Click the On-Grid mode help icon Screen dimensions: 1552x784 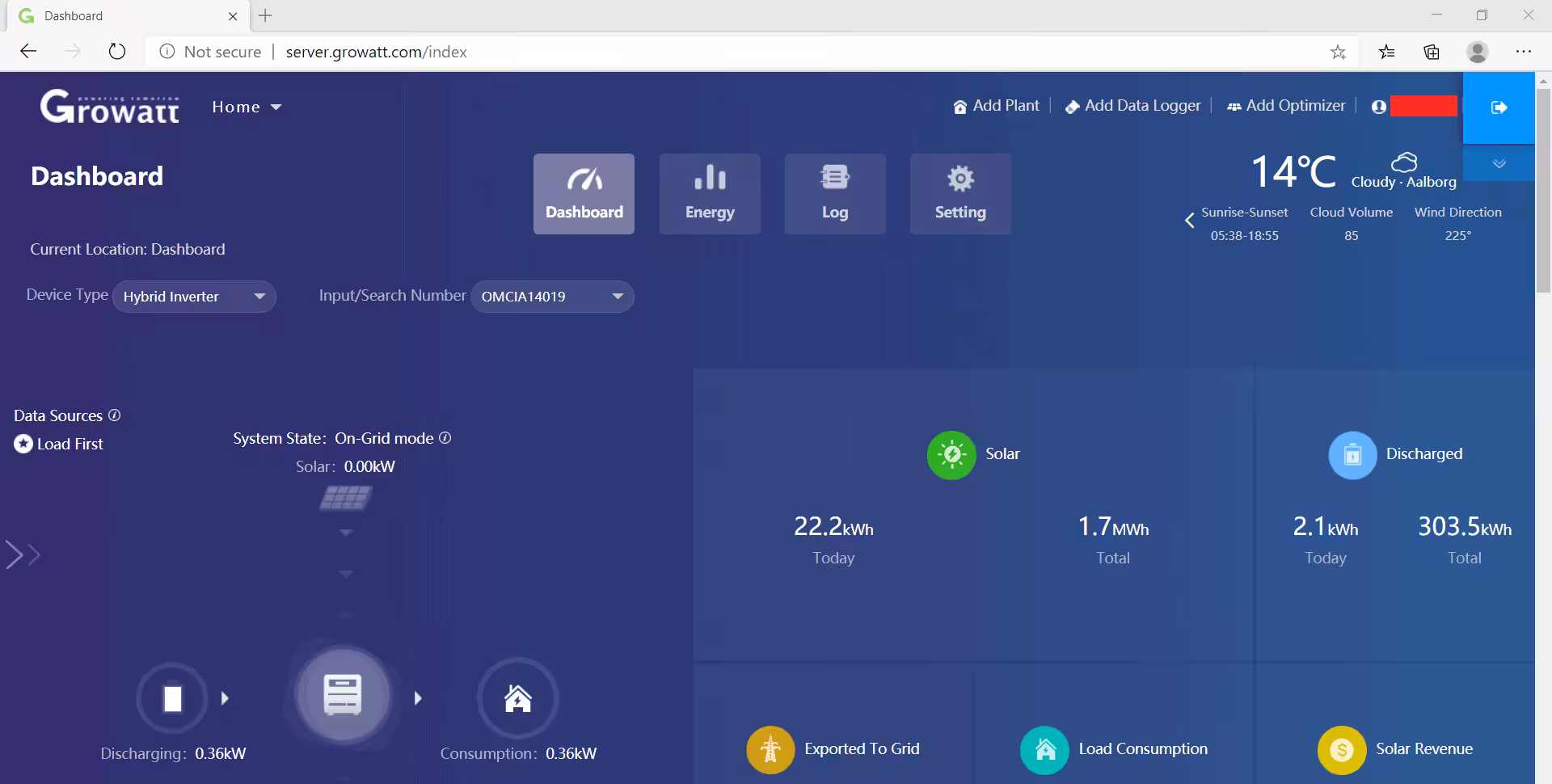pos(445,437)
